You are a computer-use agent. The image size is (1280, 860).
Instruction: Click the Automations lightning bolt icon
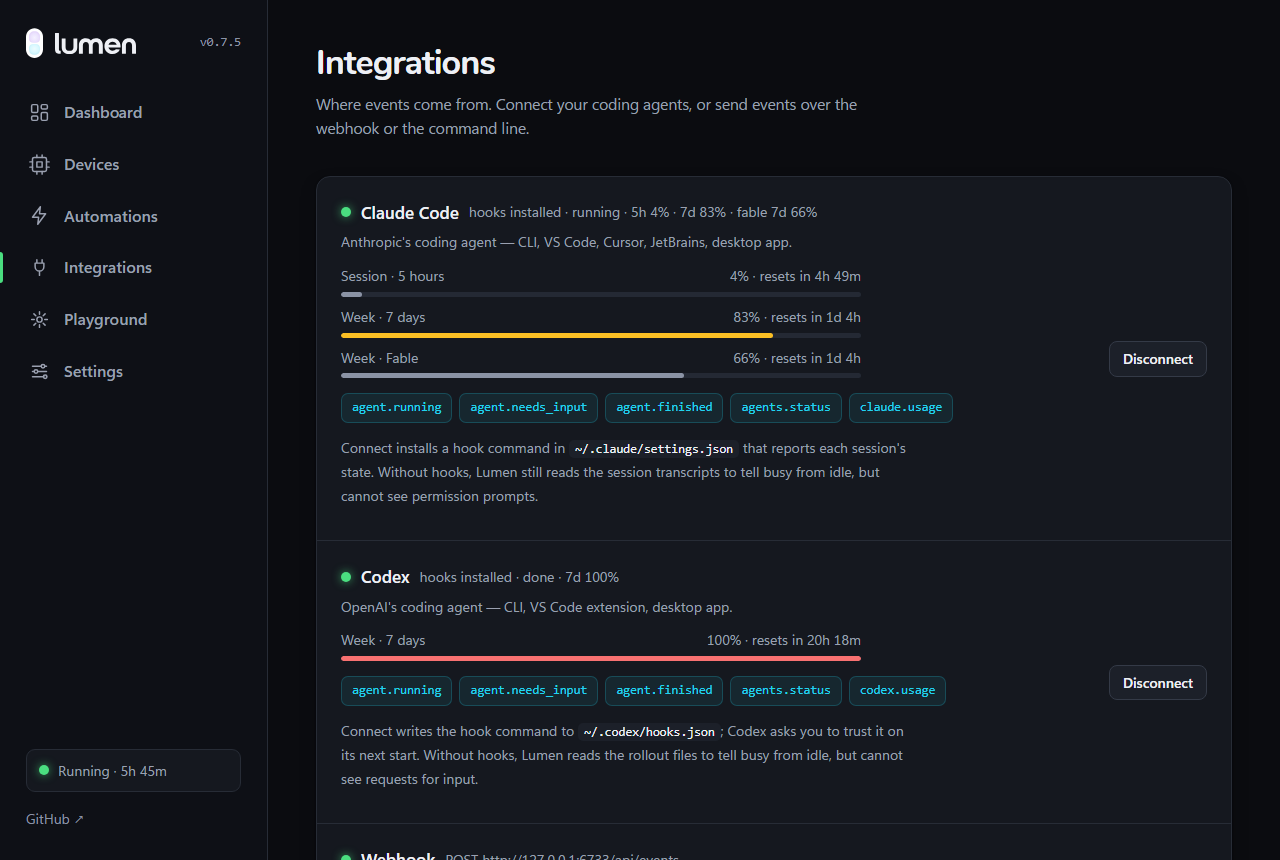[39, 216]
